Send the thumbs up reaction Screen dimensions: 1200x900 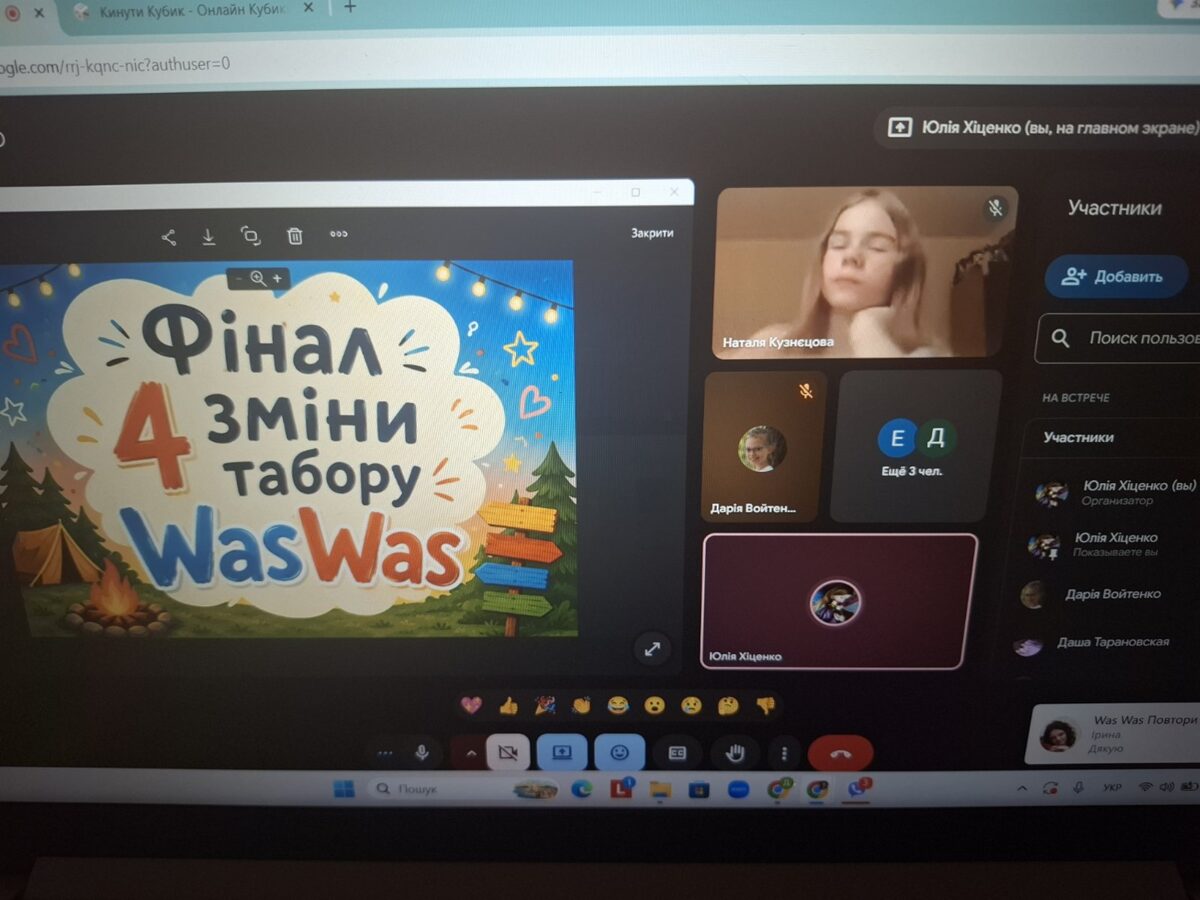click(508, 705)
